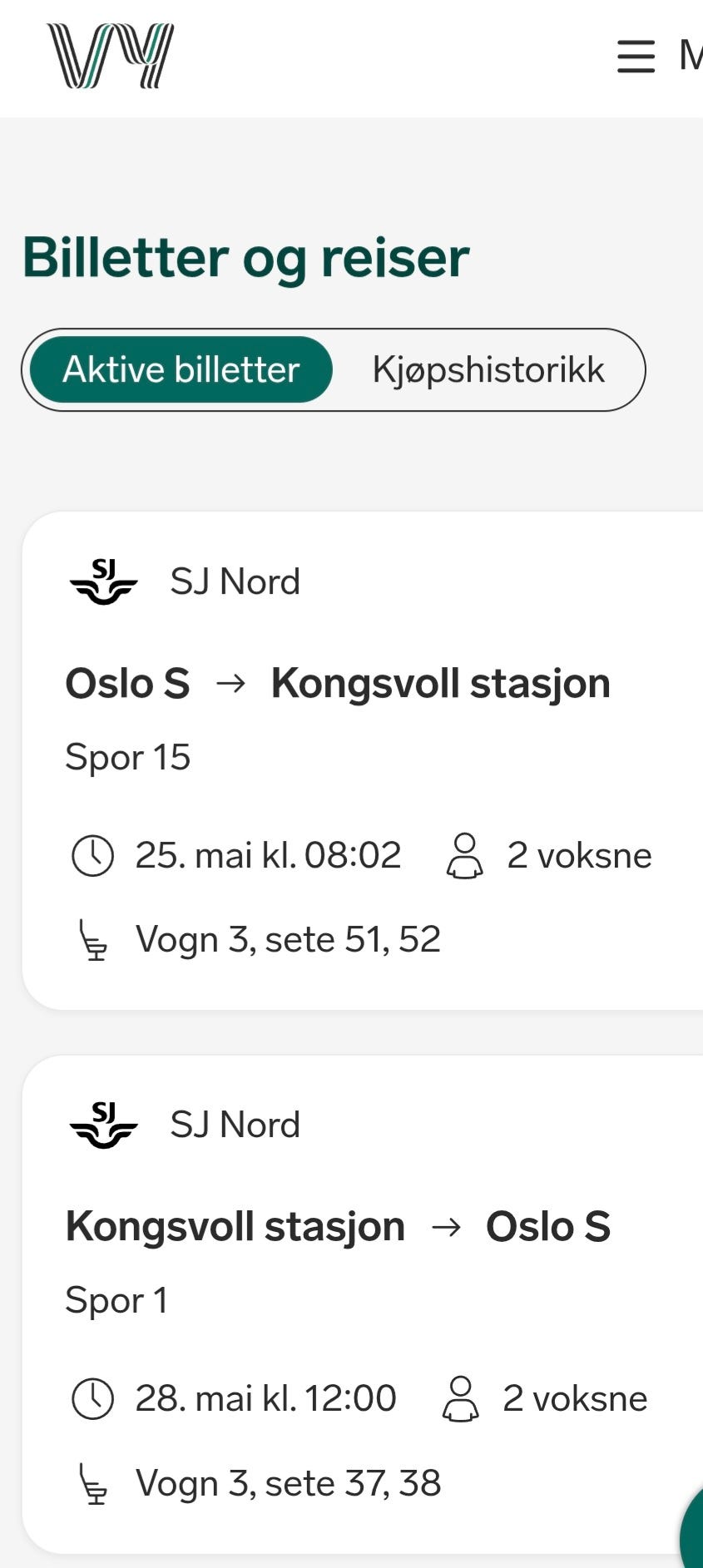Click 25. mai kl. 08:02 departure time
Screen dimensions: 703x1568
[x=268, y=855]
